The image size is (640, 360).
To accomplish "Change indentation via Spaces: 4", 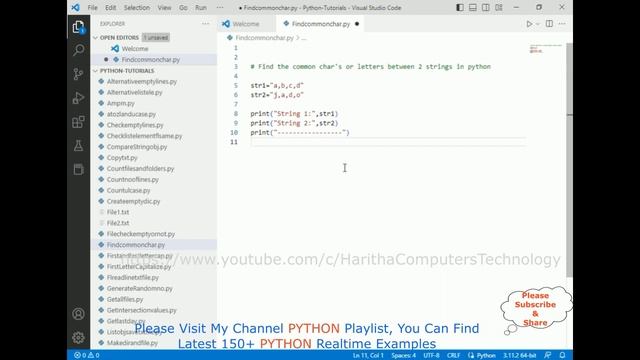I will 404,355.
